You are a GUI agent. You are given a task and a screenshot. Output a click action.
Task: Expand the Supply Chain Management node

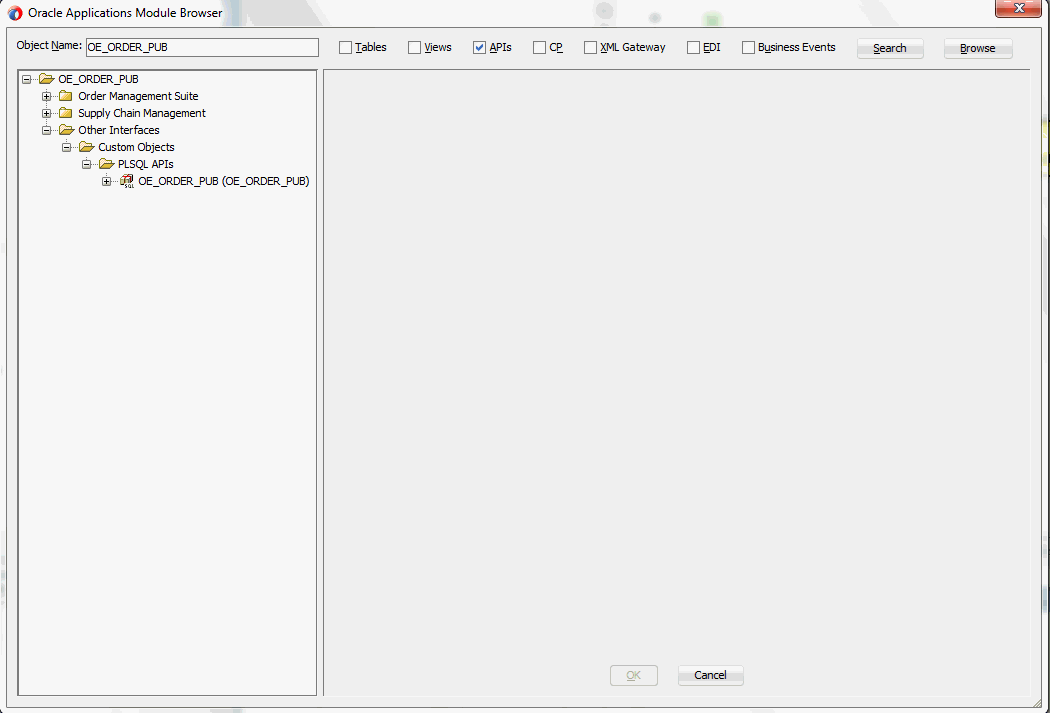click(46, 113)
